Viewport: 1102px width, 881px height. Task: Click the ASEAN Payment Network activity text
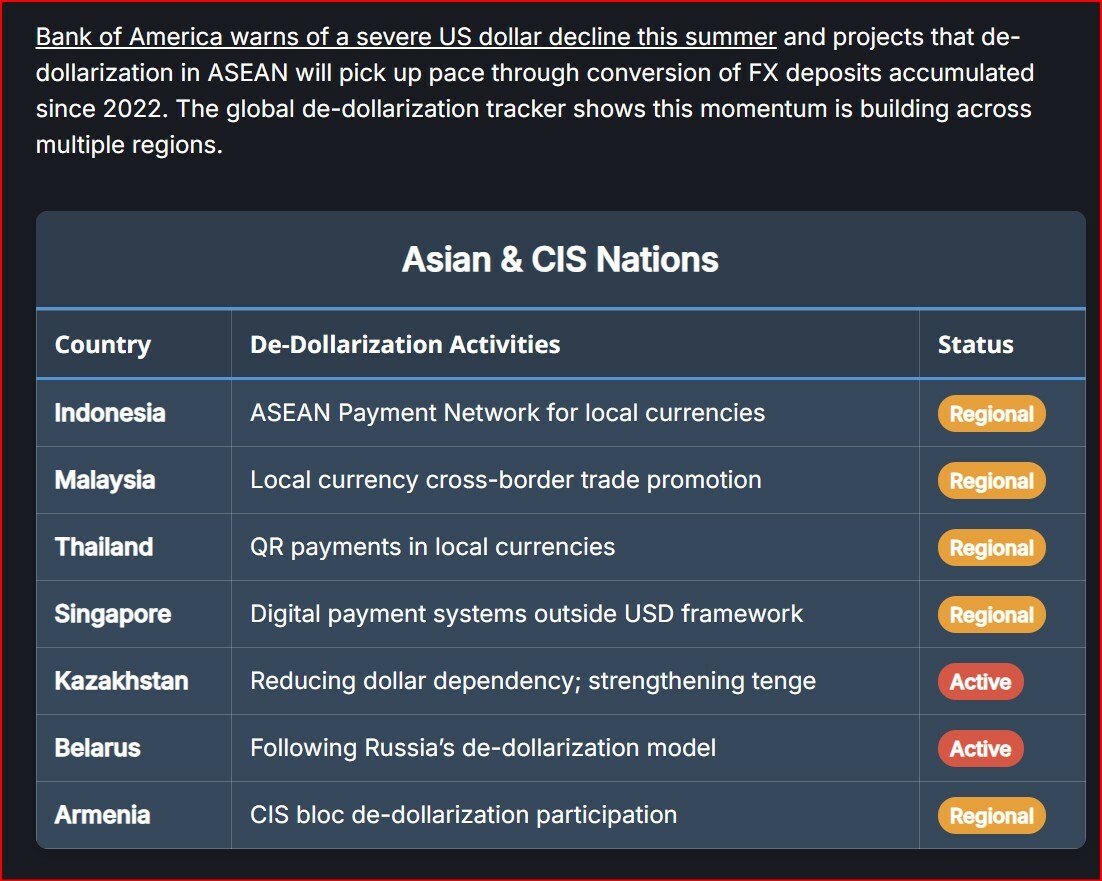[507, 413]
